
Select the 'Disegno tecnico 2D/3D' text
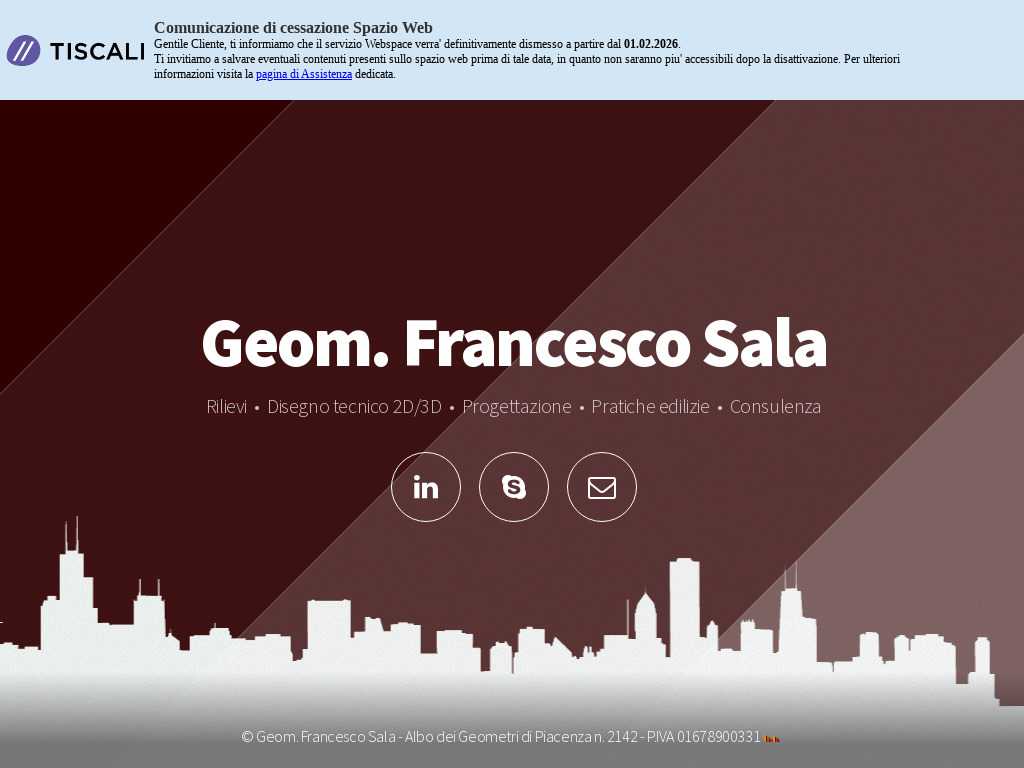tap(354, 407)
